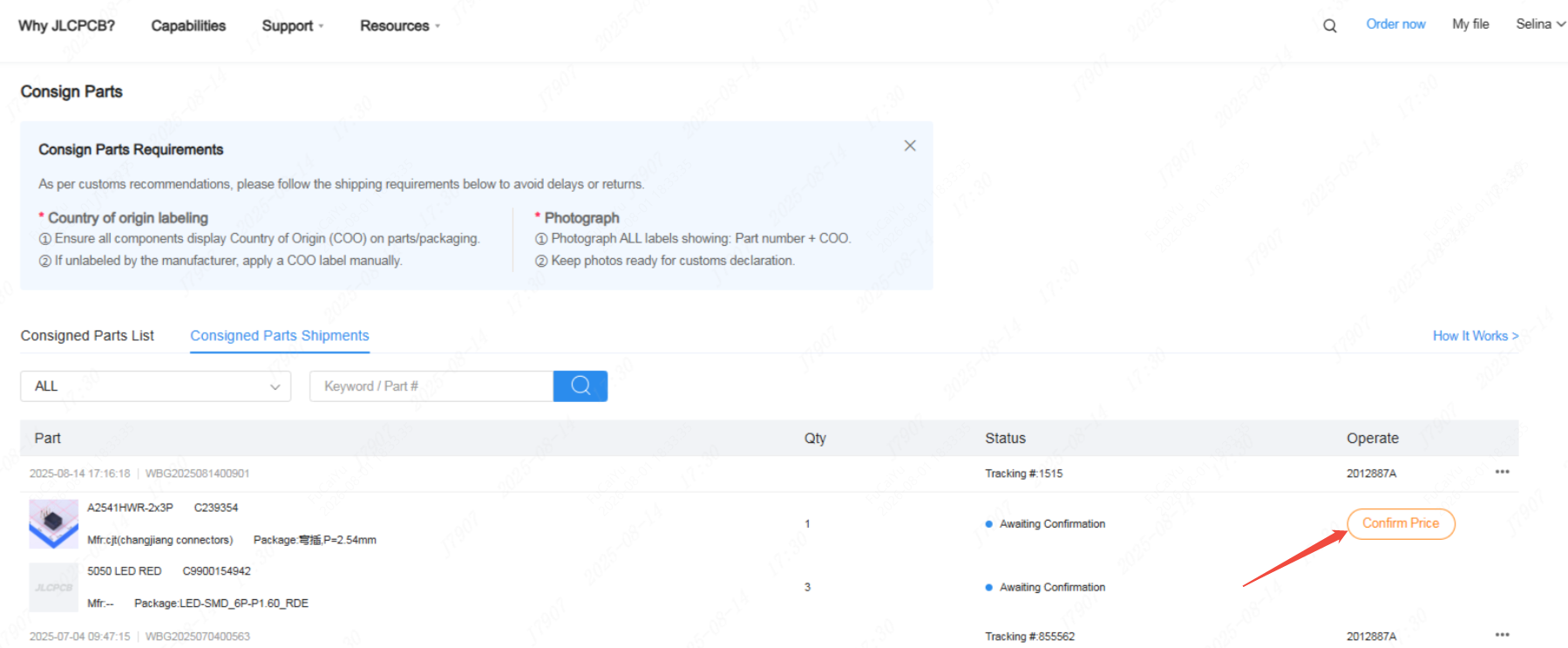Screen dimensions: 1568x648
Task: Expand the Resources menu
Action: coord(400,26)
